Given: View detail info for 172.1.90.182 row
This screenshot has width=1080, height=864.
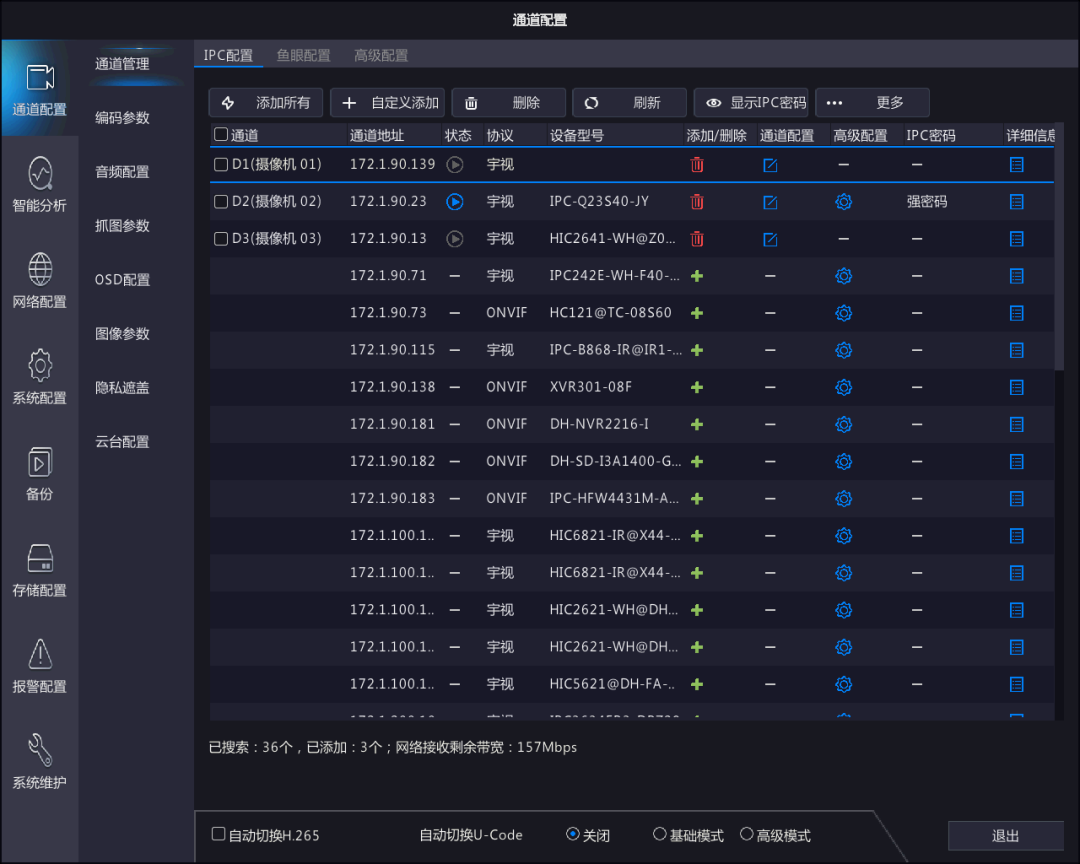Looking at the screenshot, I should (1017, 462).
